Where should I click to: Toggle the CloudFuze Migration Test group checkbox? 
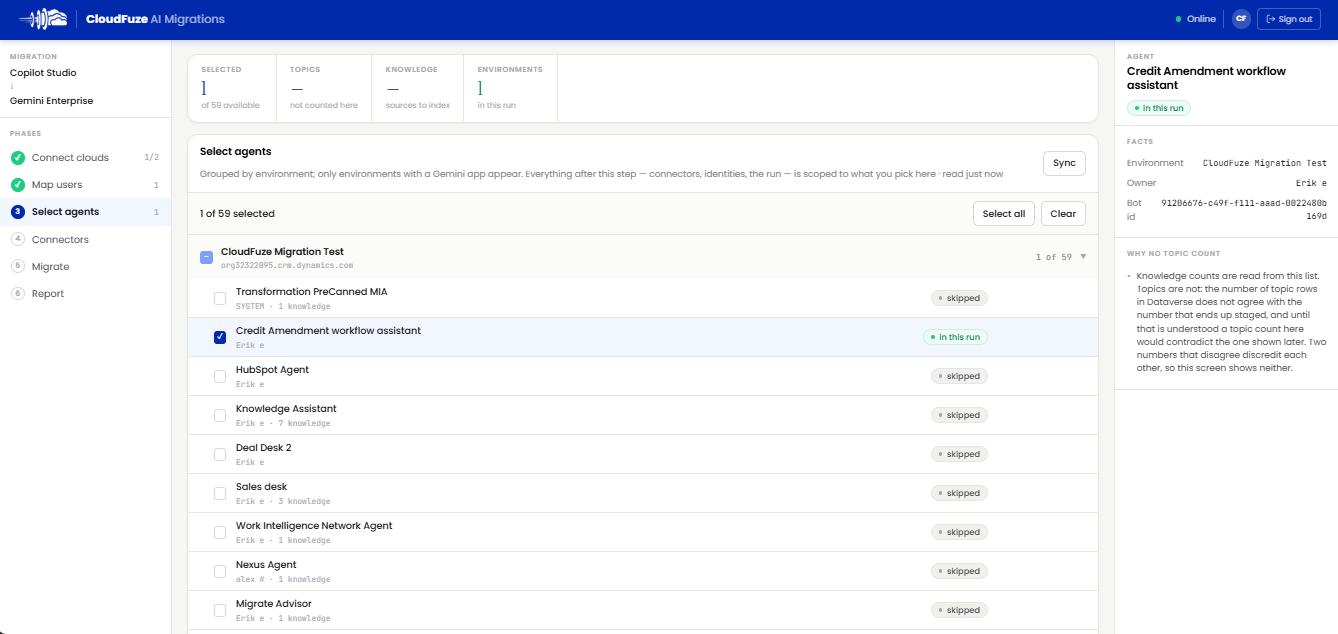coord(206,257)
